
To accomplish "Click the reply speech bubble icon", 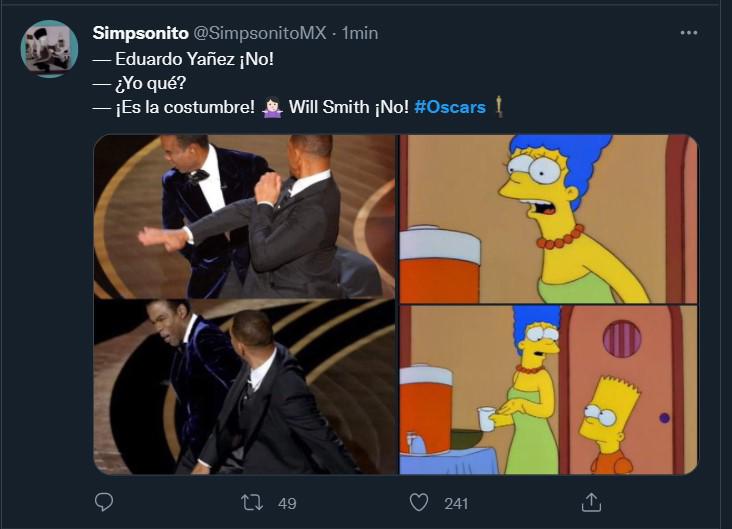I will [x=103, y=502].
